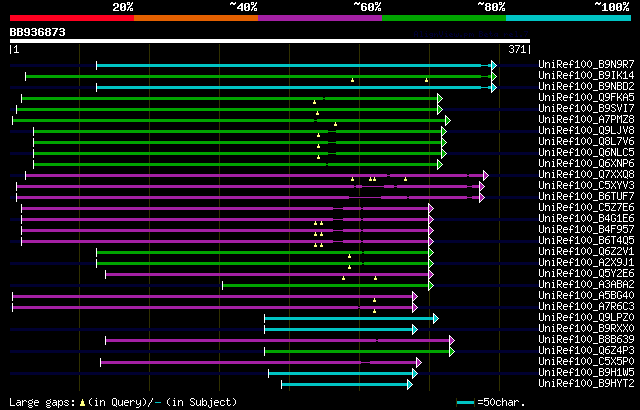Click the cyan ~100% identity color segment
Screen dimensions: 640x410
pyautogui.click(x=569, y=18)
